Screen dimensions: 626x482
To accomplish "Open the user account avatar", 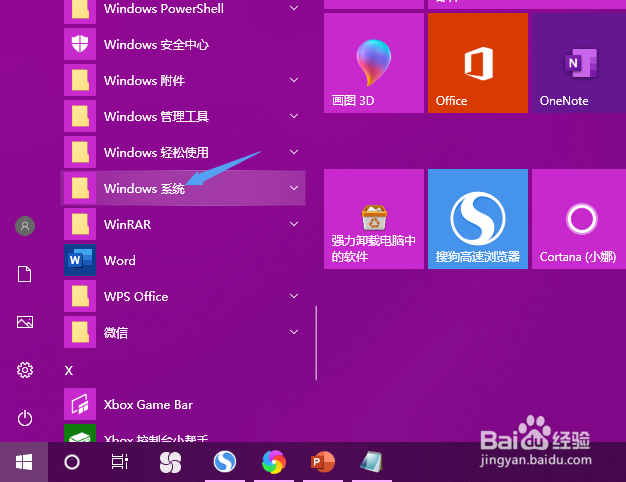I will 25,226.
